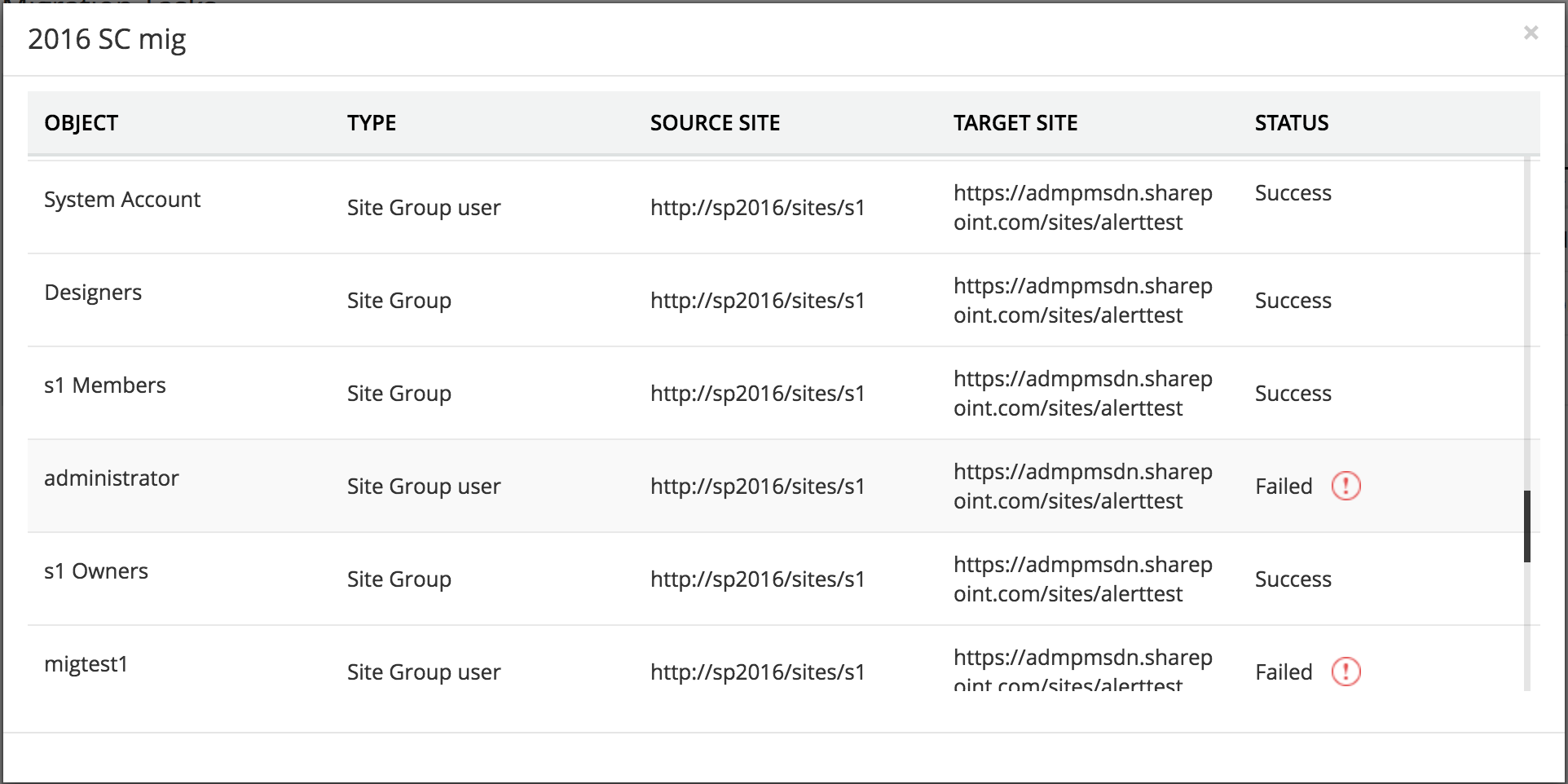Click the STATUS column header

tap(1292, 123)
